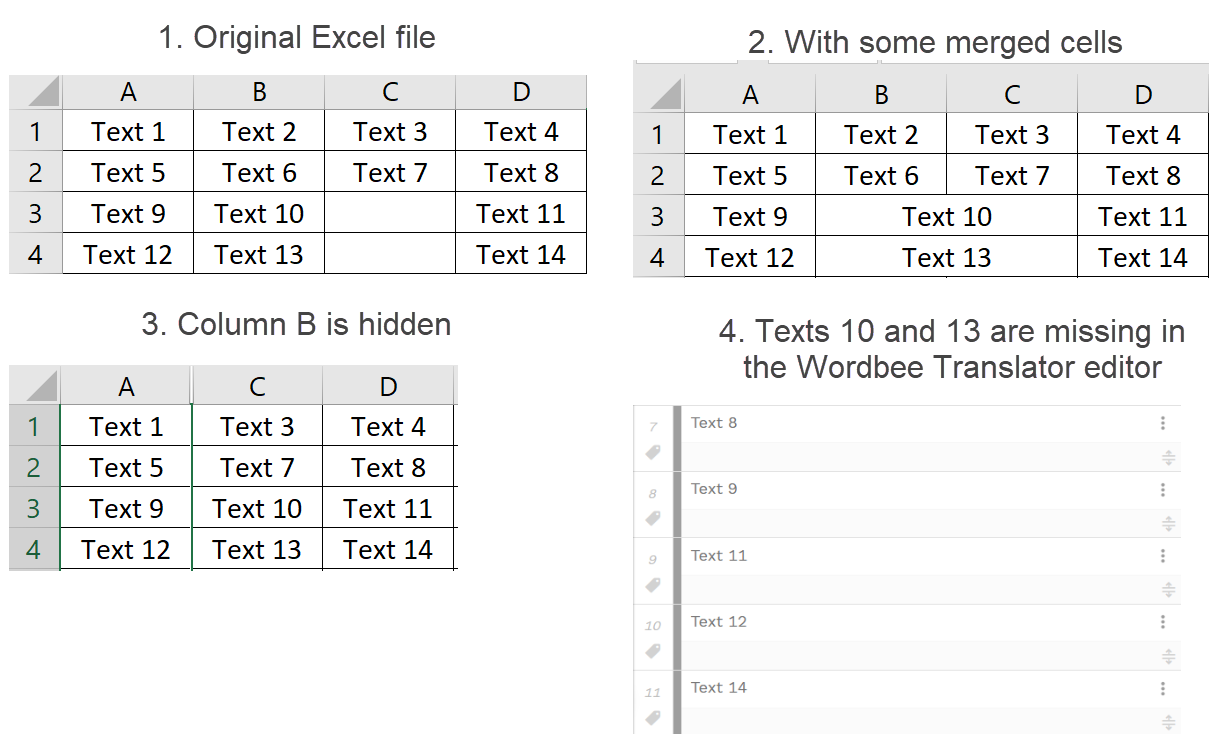The image size is (1213, 753).
Task: Click select-all corner triangle in hidden column B table
Action: pos(42,387)
